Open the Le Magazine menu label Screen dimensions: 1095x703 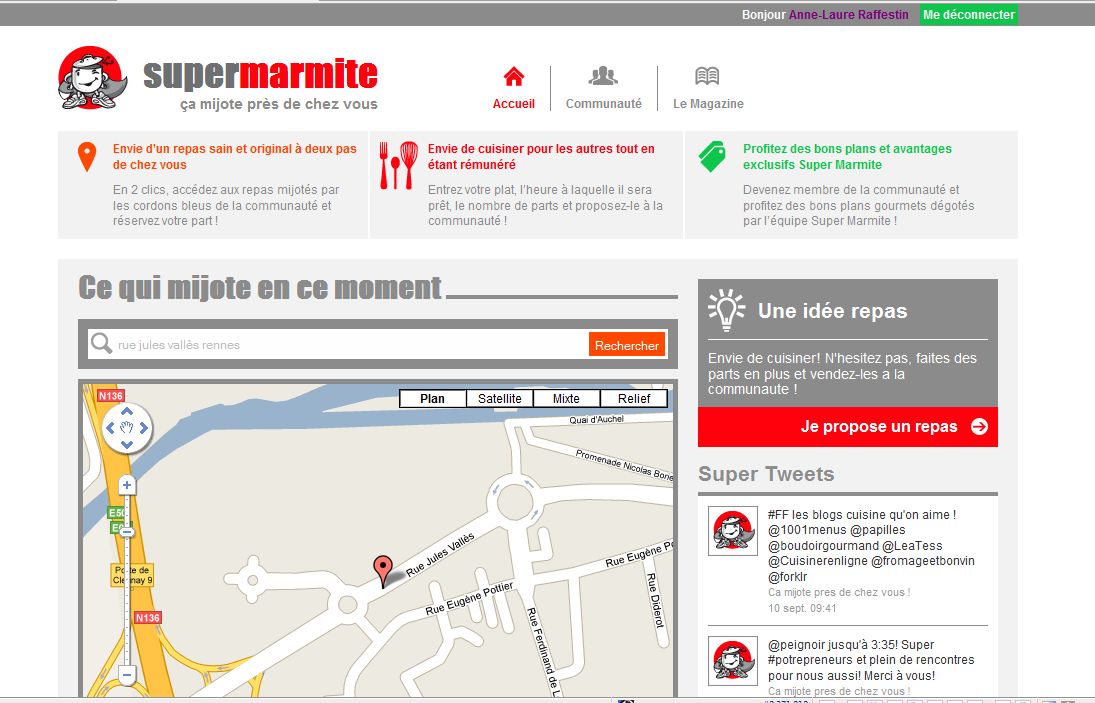pos(708,104)
